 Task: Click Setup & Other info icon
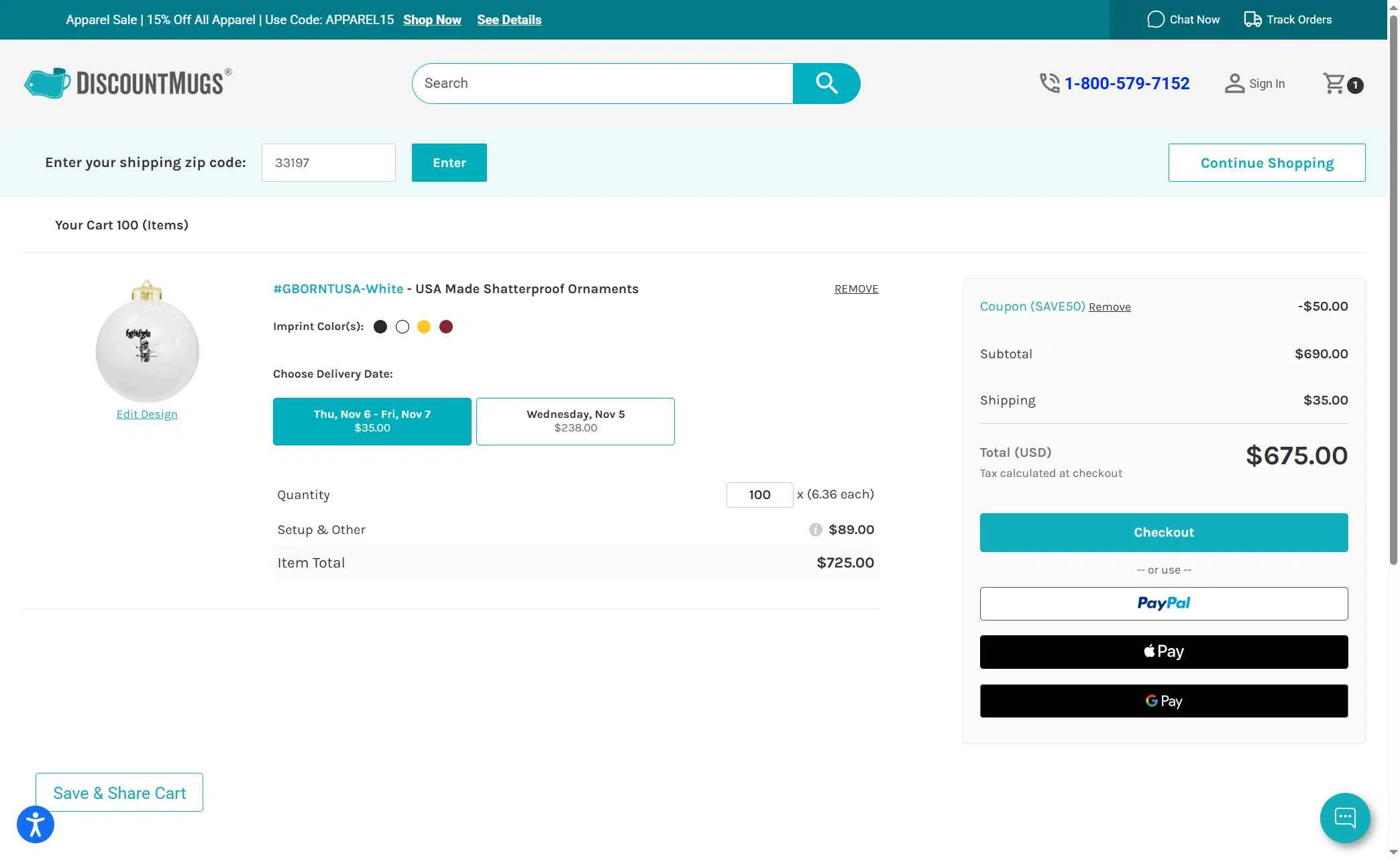[815, 529]
